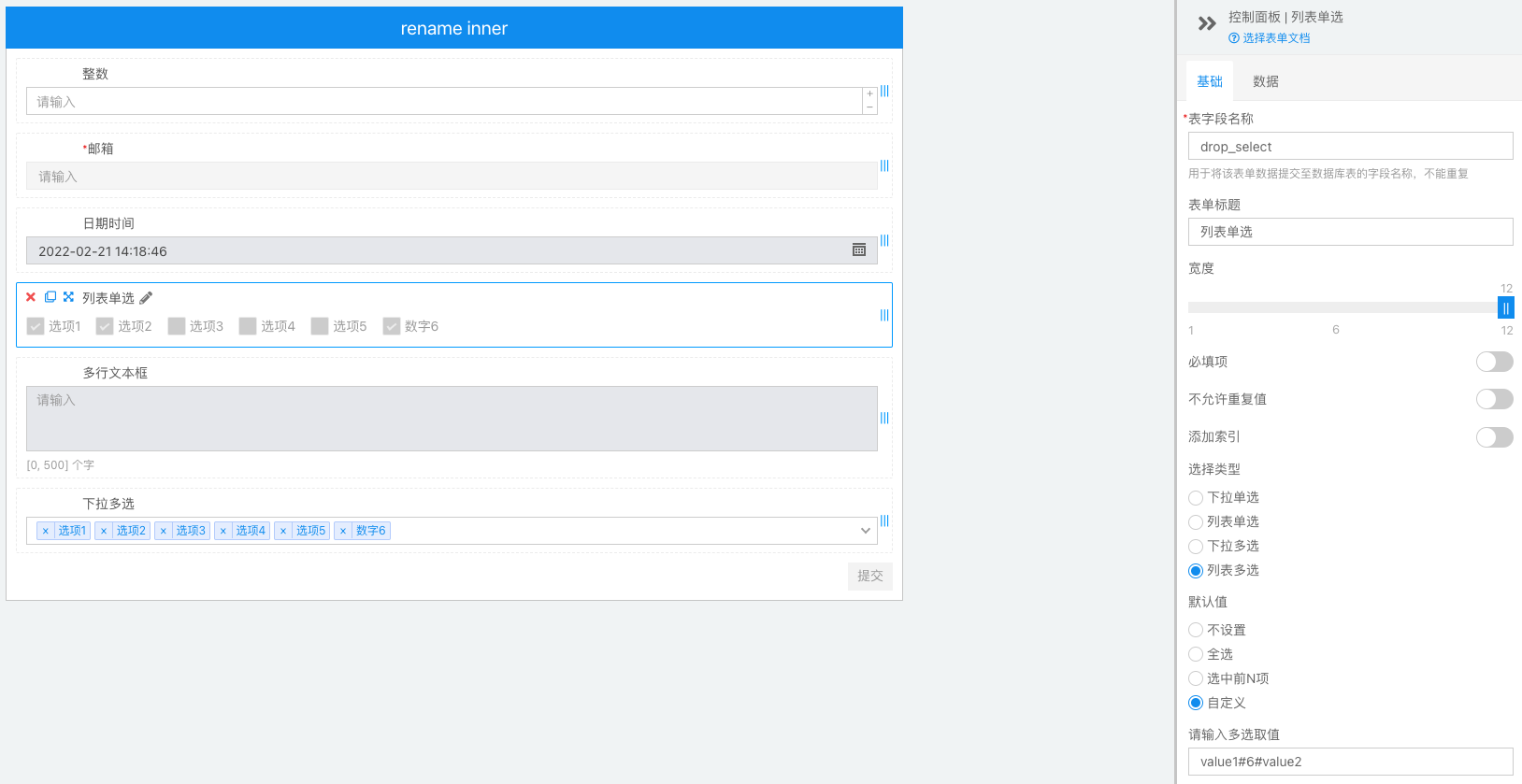Click the 提交 submit button
The width and height of the screenshot is (1522, 784).
click(870, 577)
